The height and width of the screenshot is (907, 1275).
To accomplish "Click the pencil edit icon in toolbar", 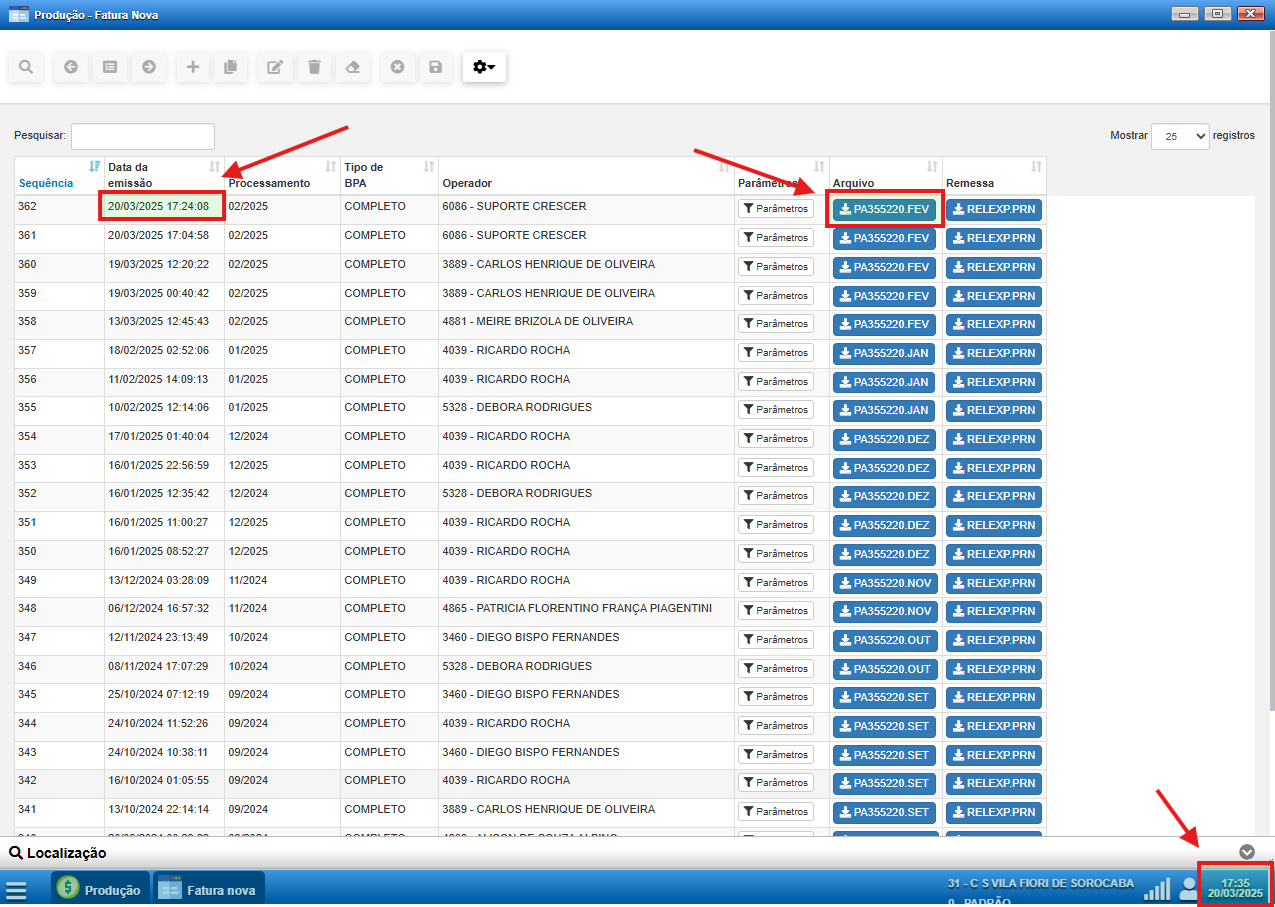I will click(x=275, y=67).
